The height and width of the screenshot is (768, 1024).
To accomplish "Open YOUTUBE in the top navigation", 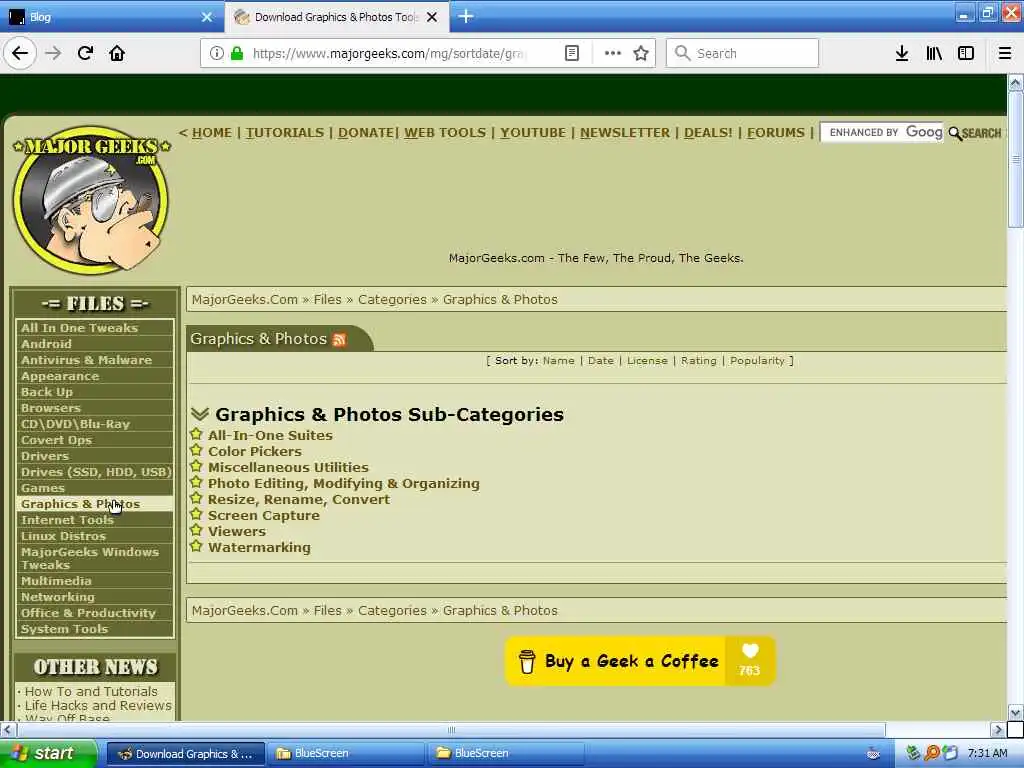I will coord(533,133).
